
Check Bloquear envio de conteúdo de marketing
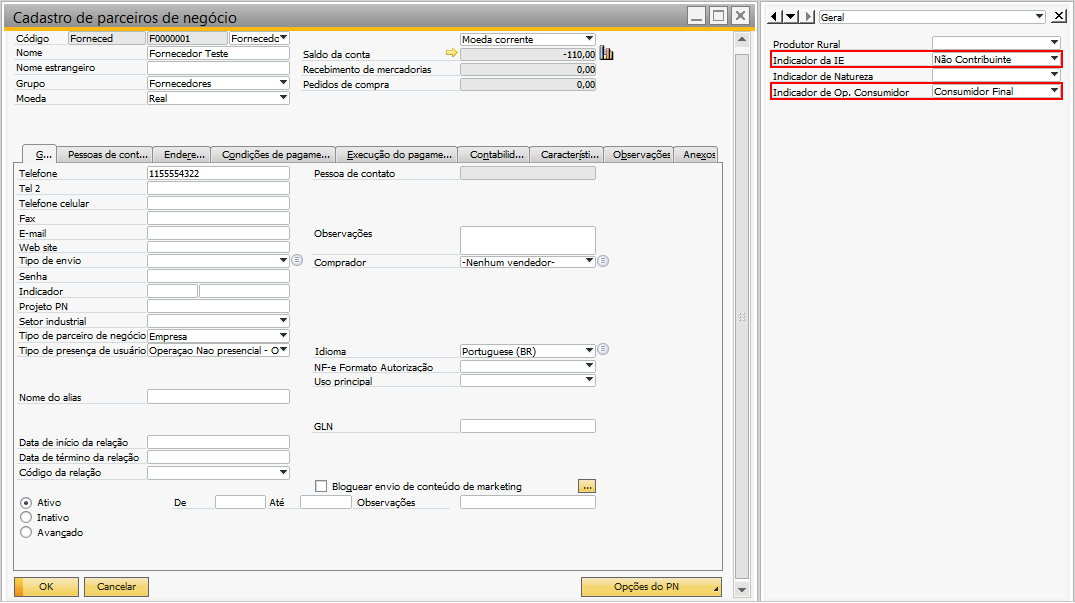[321, 486]
